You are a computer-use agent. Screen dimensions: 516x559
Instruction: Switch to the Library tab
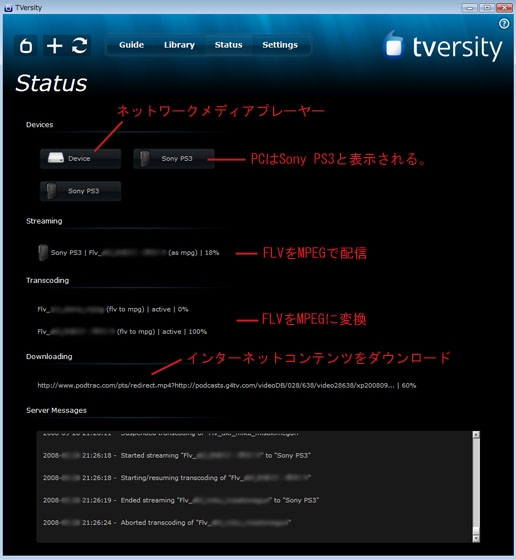(x=179, y=45)
